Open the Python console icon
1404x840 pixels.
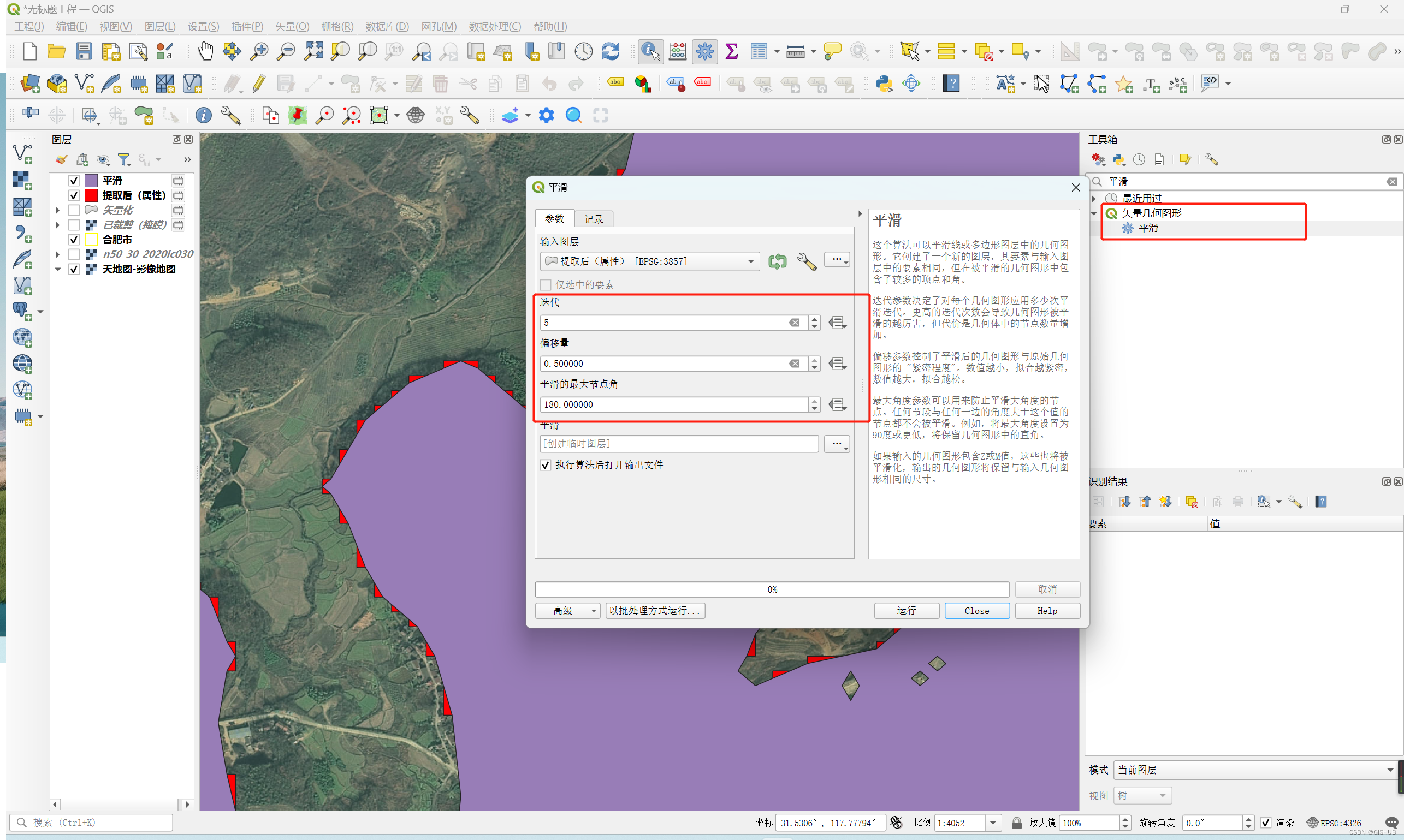coord(884,84)
